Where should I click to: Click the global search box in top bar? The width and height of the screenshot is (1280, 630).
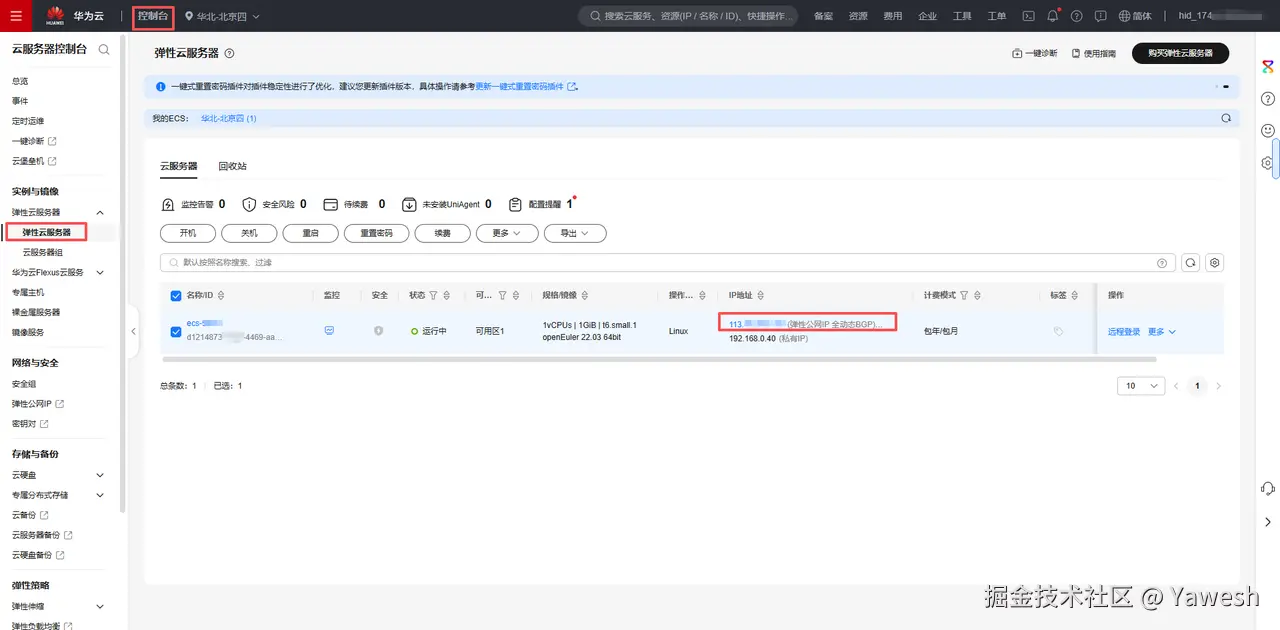688,16
